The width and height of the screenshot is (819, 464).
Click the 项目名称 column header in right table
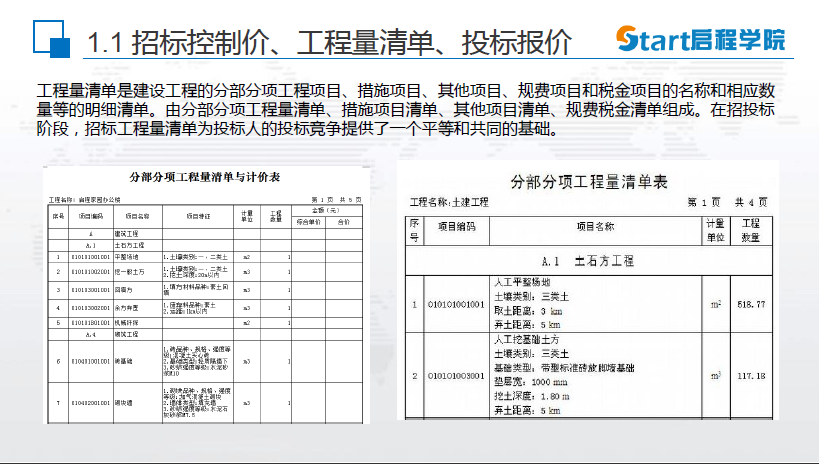coord(595,227)
